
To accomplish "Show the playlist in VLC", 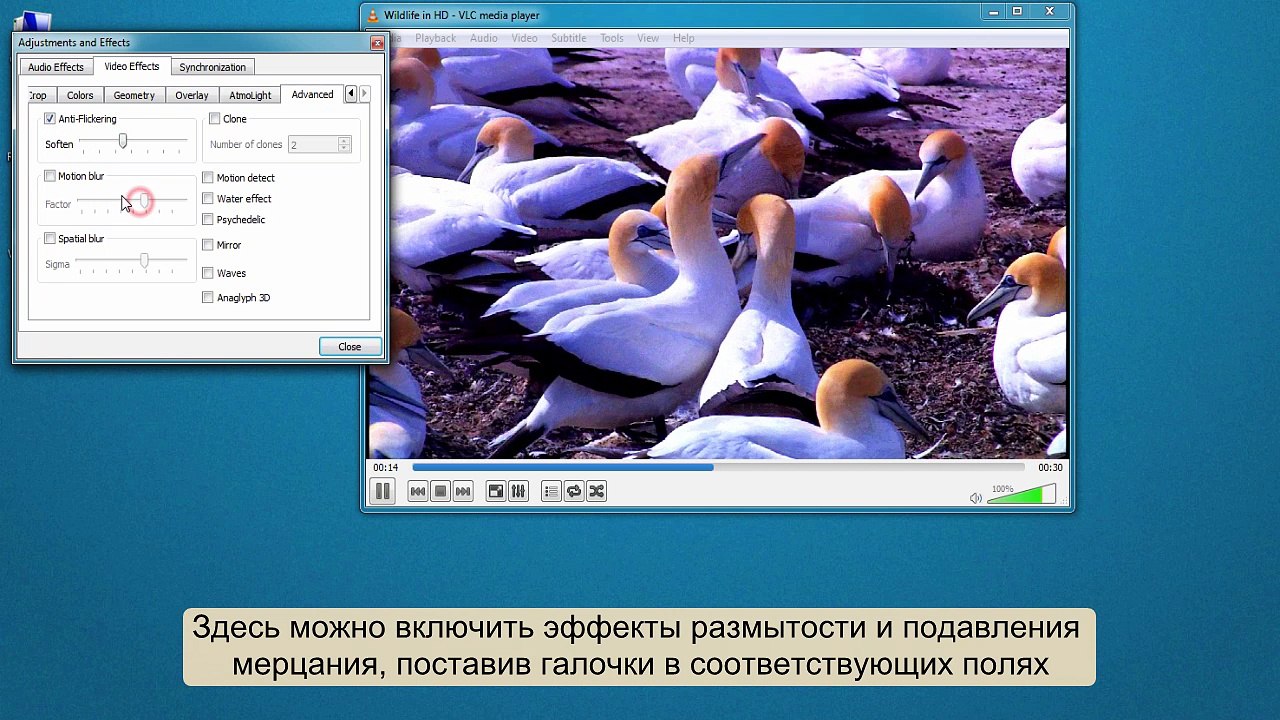I will click(x=551, y=491).
